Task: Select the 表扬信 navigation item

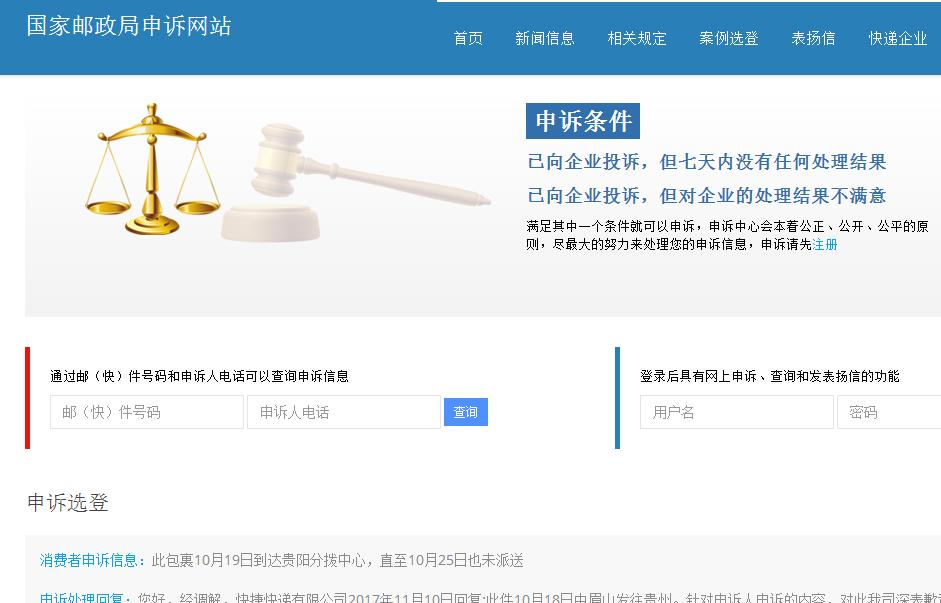Action: pyautogui.click(x=813, y=38)
